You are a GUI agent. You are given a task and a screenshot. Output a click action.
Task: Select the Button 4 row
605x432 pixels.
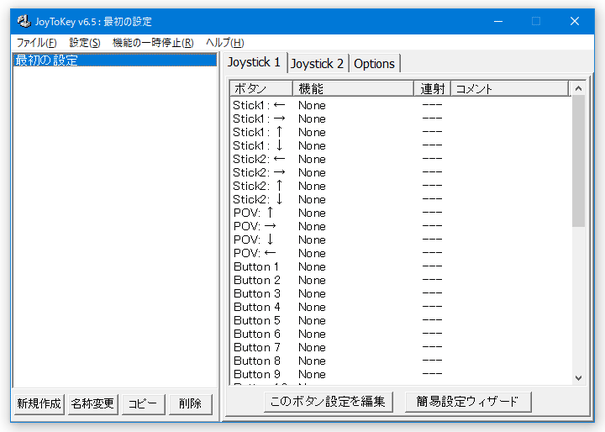coord(401,307)
